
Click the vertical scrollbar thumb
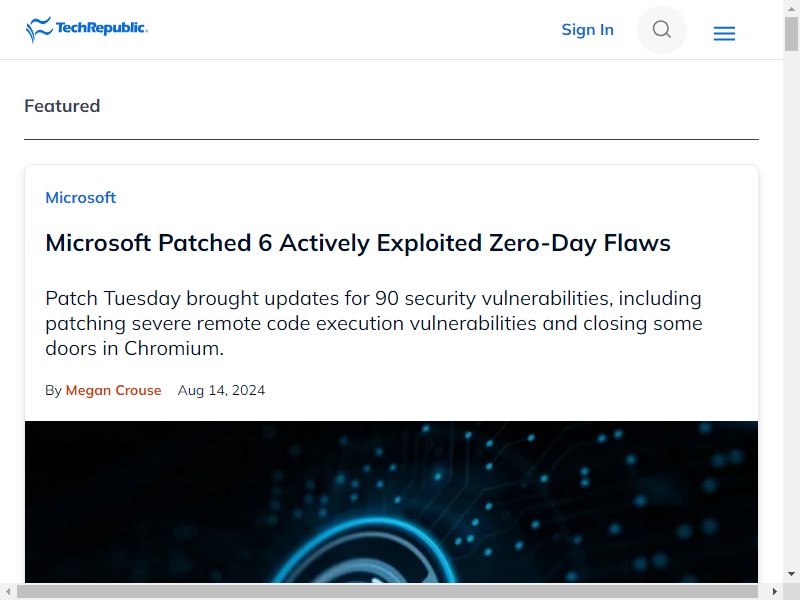pyautogui.click(x=791, y=34)
